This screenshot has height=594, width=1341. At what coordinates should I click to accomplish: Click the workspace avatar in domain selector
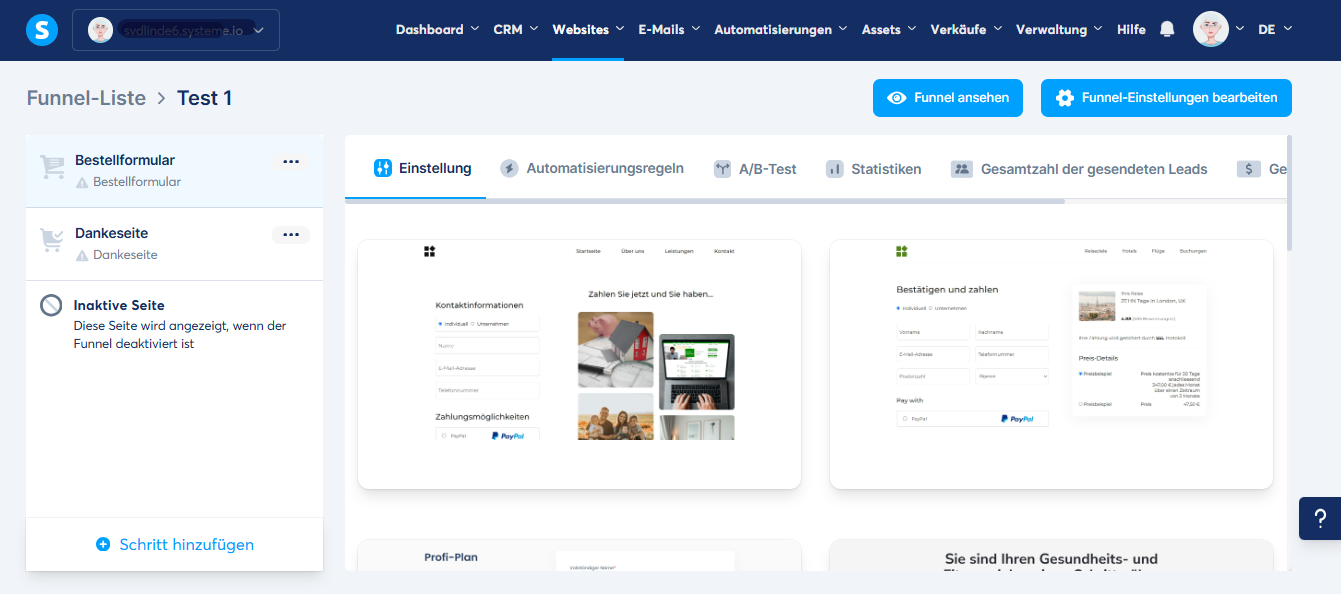[101, 30]
